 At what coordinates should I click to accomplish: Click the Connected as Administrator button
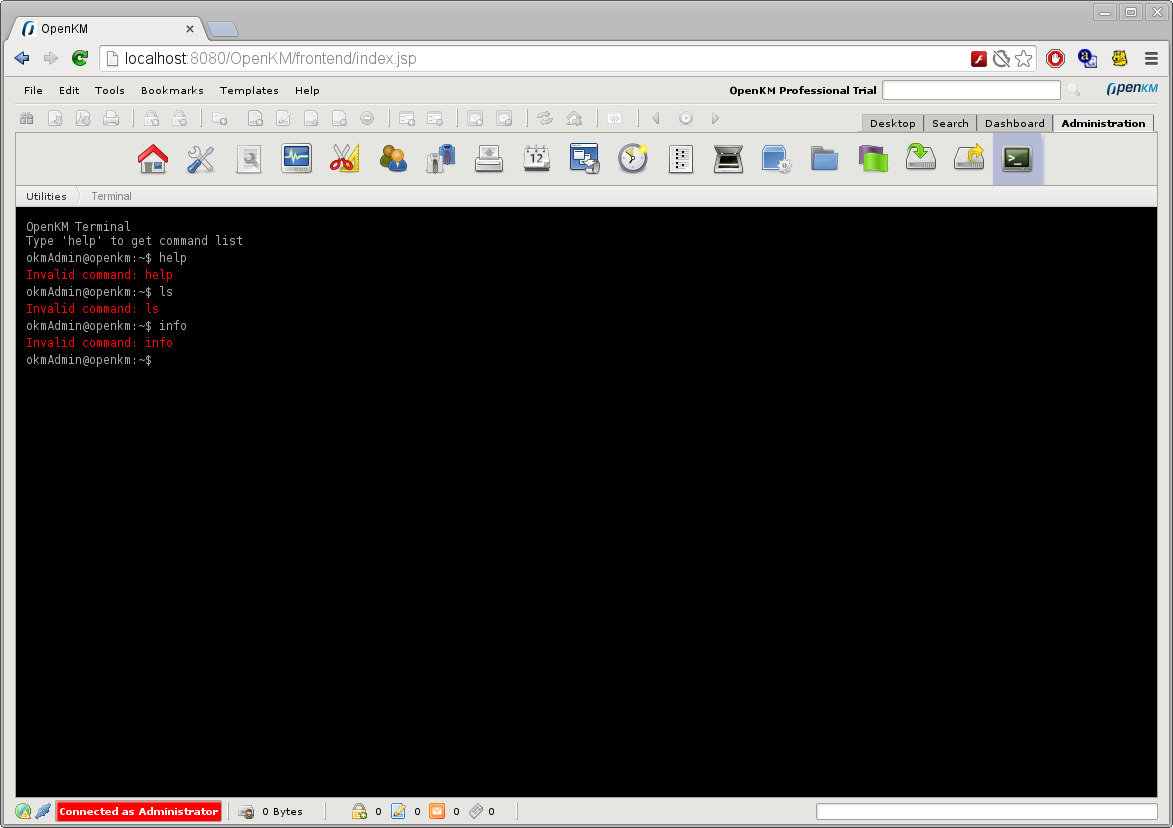138,811
